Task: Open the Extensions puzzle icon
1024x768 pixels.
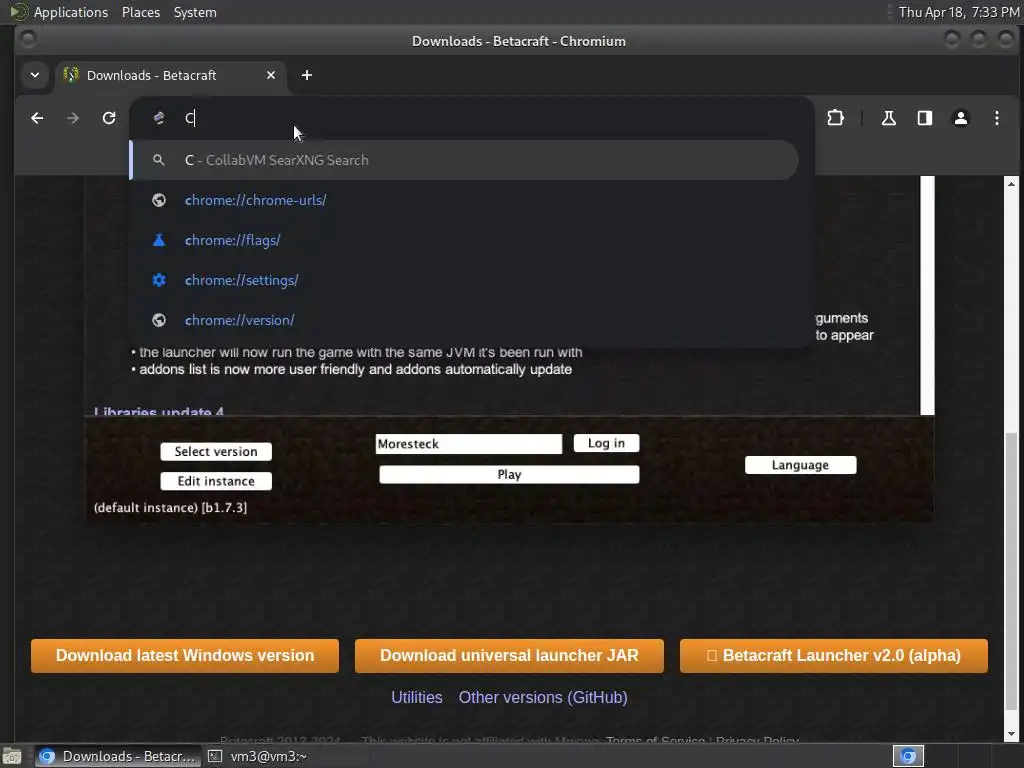Action: pyautogui.click(x=835, y=118)
